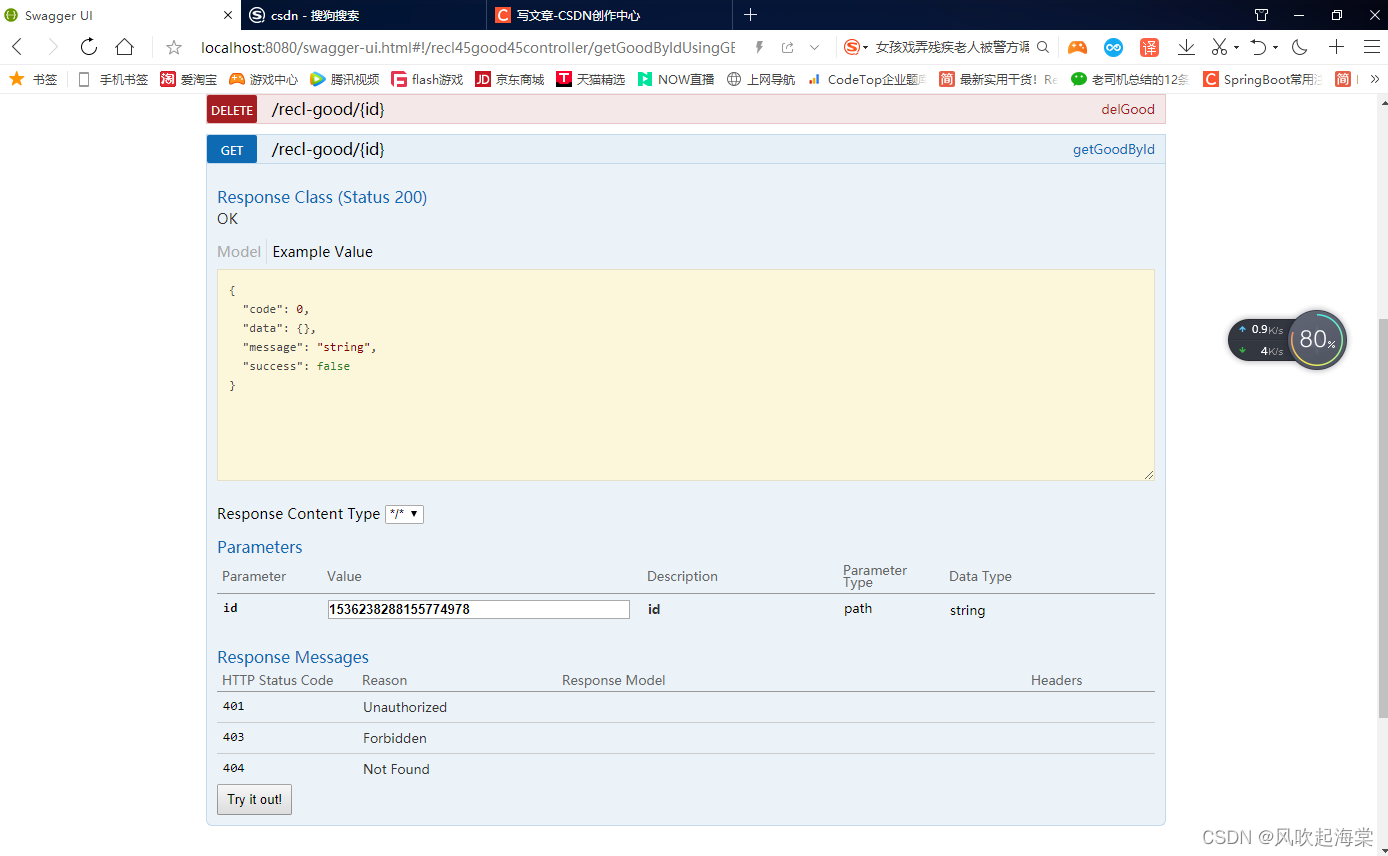Switch to the Model tab

(239, 251)
